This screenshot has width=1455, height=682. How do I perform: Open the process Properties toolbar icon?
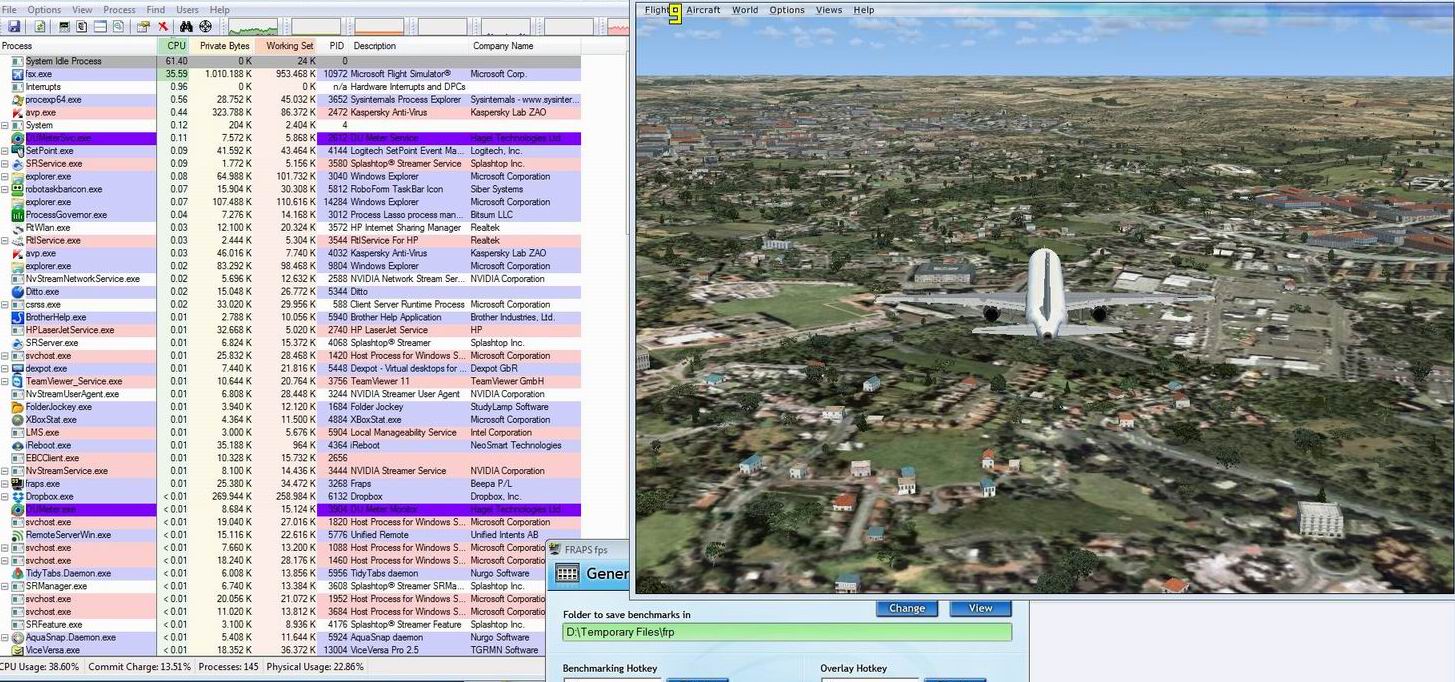(x=143, y=26)
